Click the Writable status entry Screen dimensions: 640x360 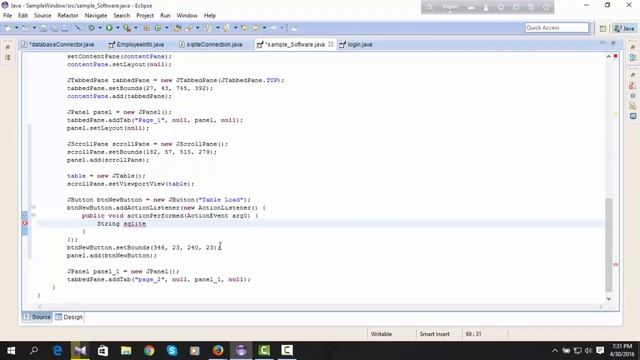coord(381,334)
